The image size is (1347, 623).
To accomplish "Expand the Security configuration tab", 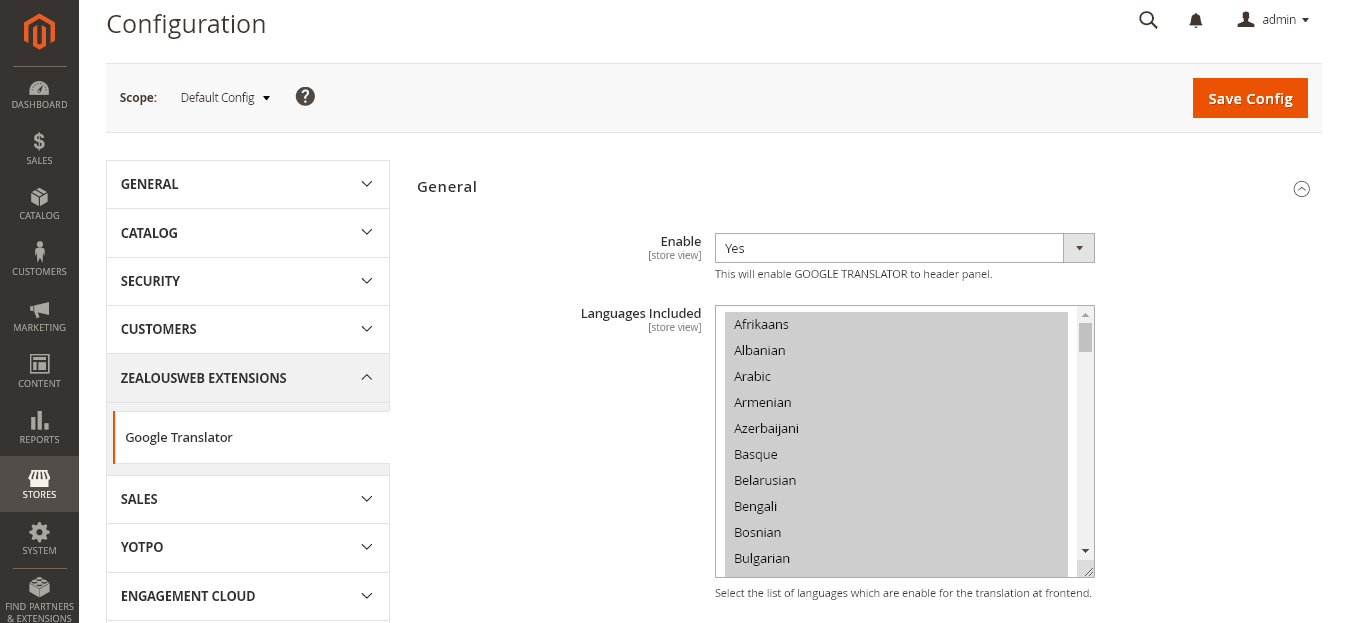I will point(247,281).
